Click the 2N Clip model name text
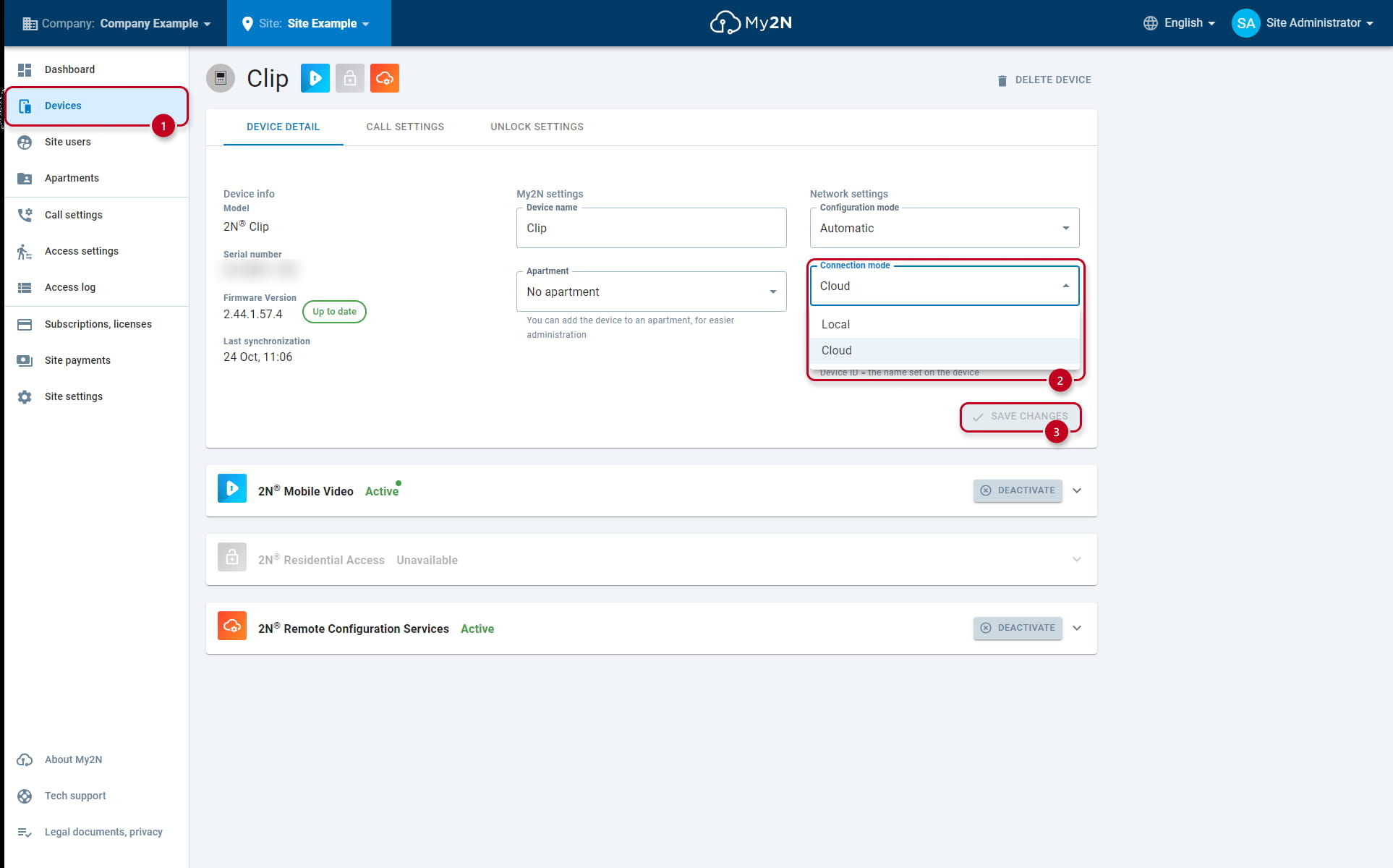This screenshot has width=1393, height=868. (246, 226)
